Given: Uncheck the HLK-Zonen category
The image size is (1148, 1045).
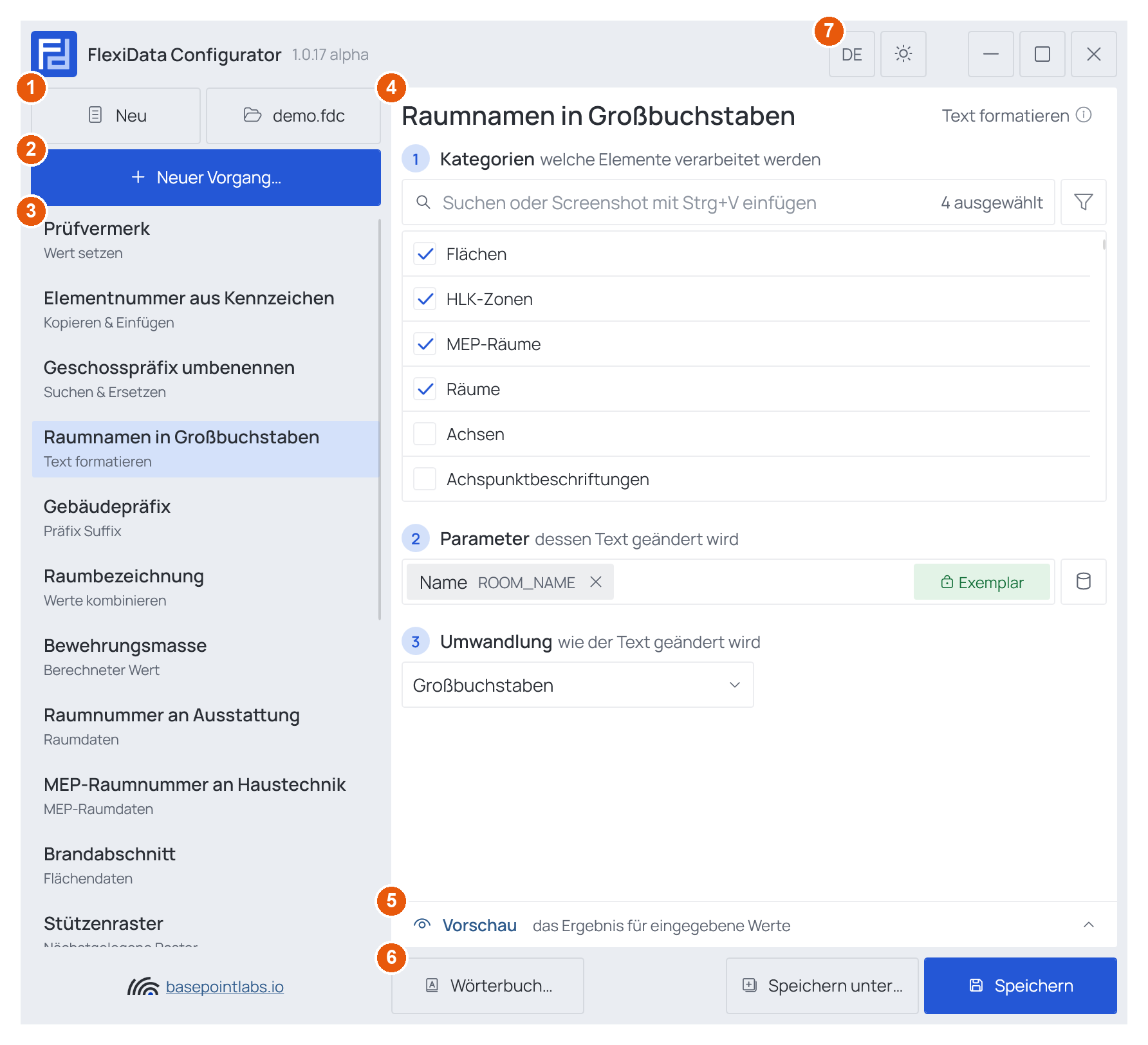Looking at the screenshot, I should tap(425, 299).
